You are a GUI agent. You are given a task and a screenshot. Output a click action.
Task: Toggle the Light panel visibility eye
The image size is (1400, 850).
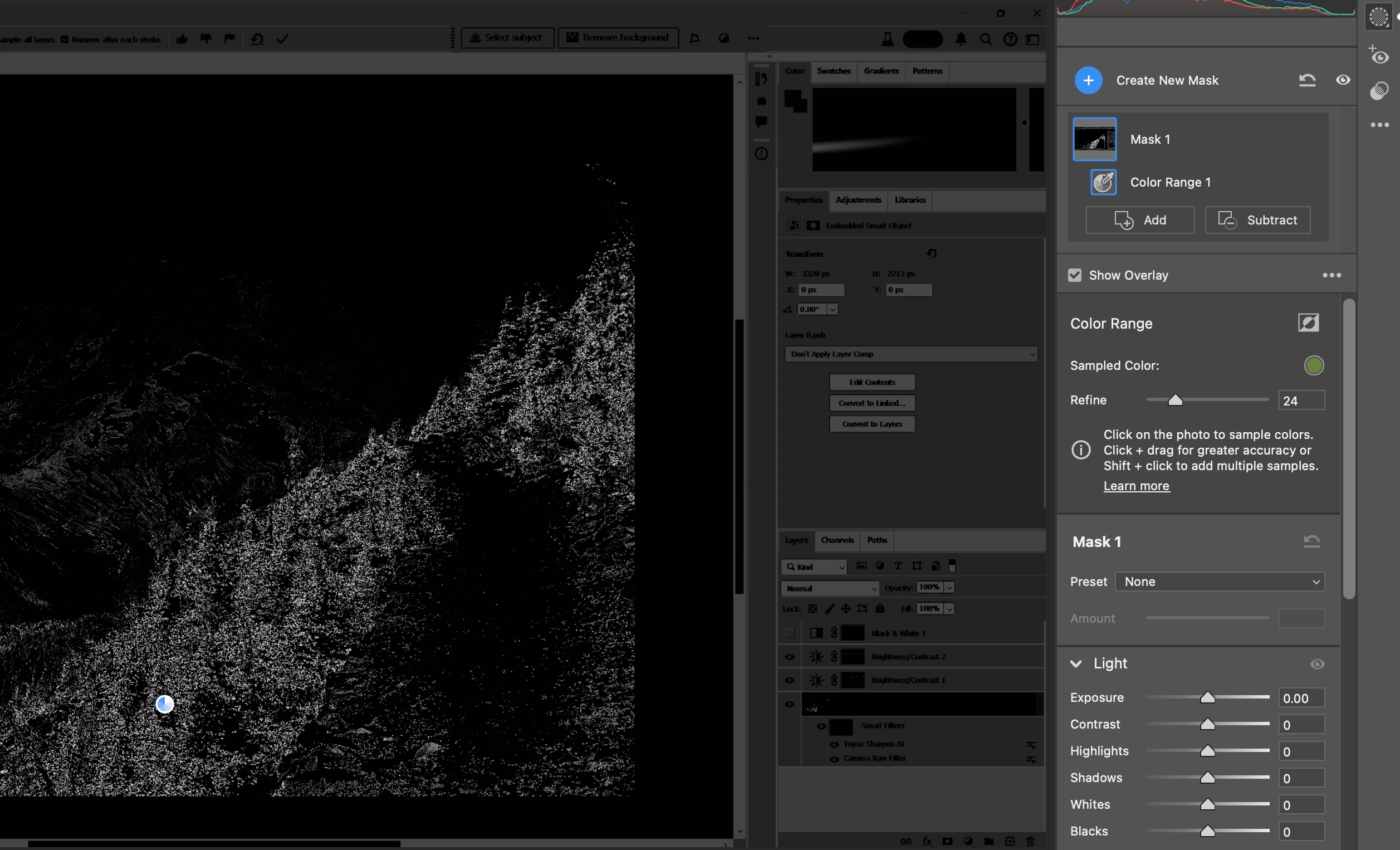pos(1317,663)
